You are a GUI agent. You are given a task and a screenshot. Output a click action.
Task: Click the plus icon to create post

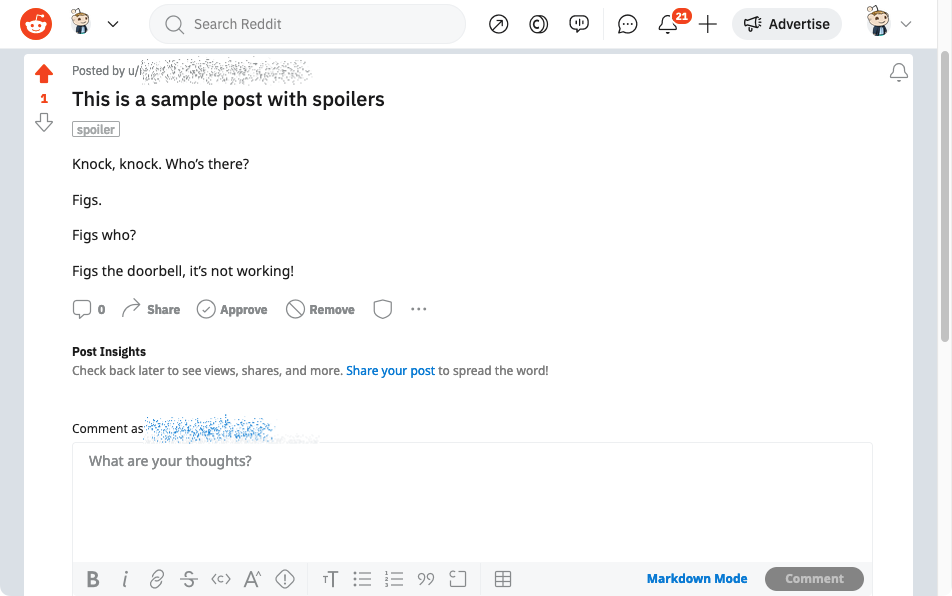(708, 24)
